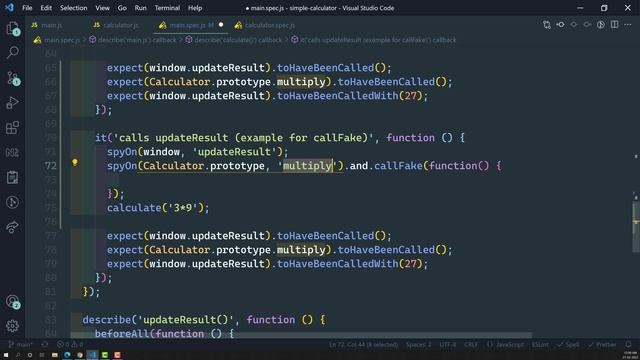Open the Live Share activity bar icon

[13, 227]
